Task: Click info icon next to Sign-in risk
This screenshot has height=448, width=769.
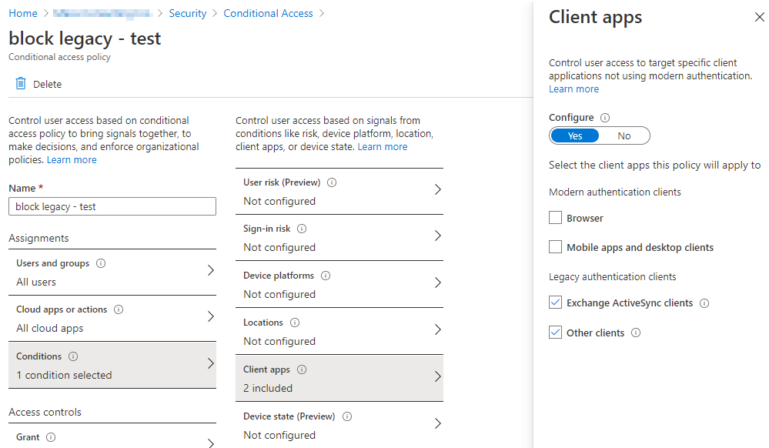Action: pyautogui.click(x=302, y=229)
